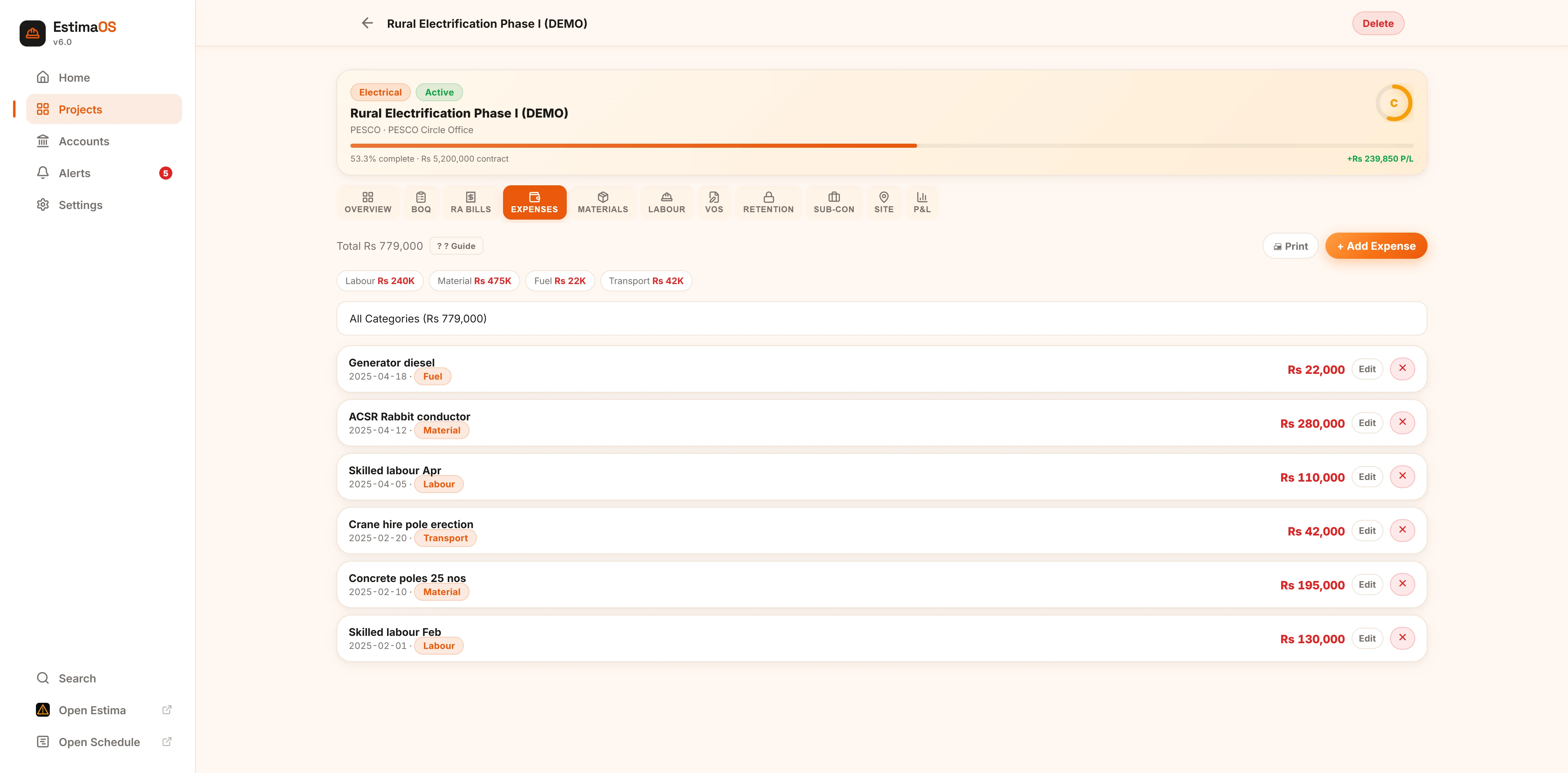Viewport: 1568px width, 773px height.
Task: Open the Labour tab
Action: [x=666, y=202]
